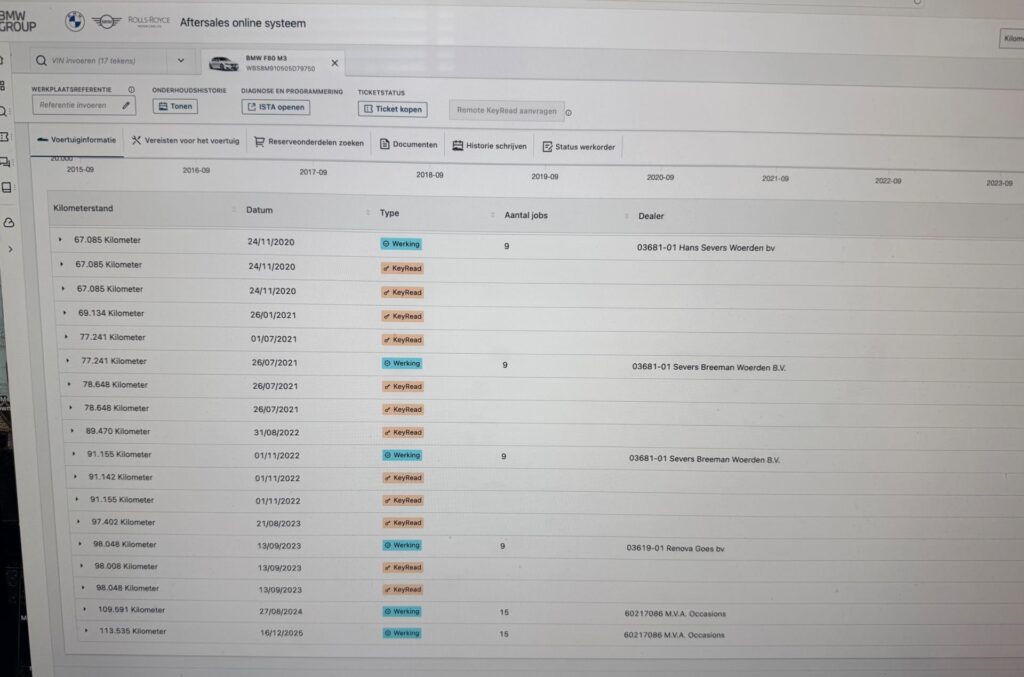Expand the 109.591 Kilometer row
This screenshot has width=1024, height=677.
[85, 610]
